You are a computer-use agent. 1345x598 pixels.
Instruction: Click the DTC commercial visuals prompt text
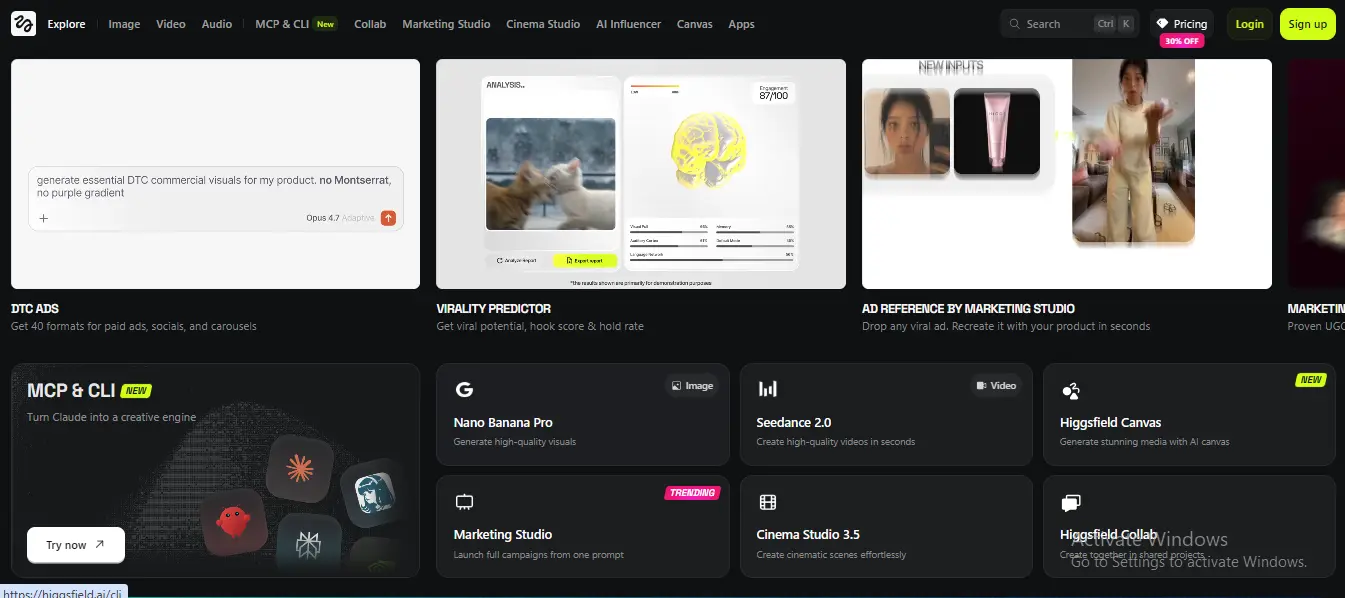(x=215, y=186)
